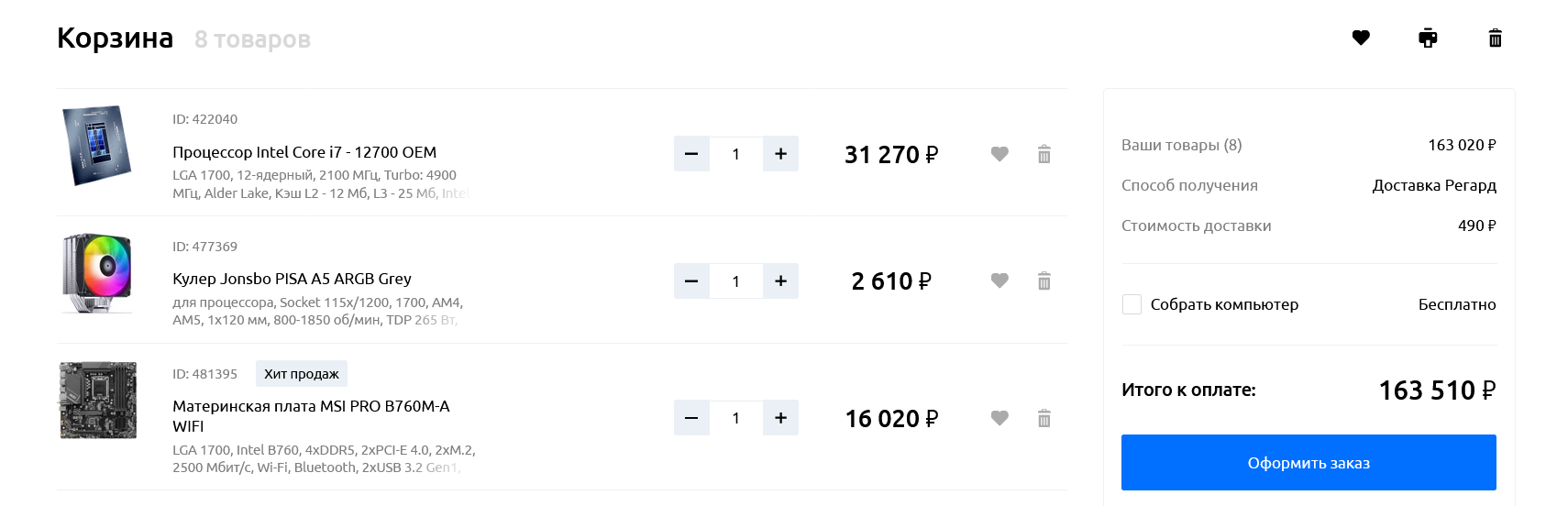
Task: Remove MSI PRO B760M-A motherboard from cart
Action: click(1043, 418)
